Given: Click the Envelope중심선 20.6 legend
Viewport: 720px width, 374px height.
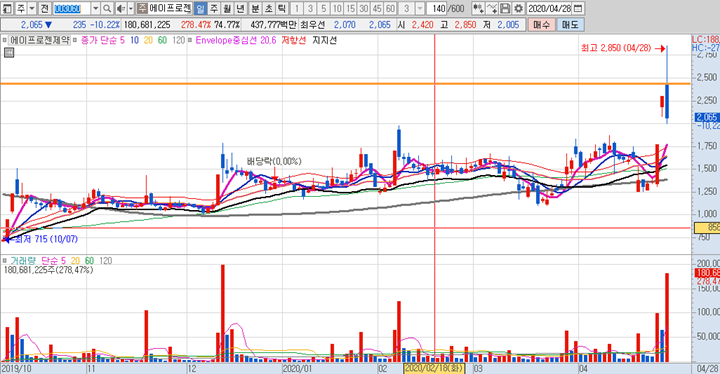Looking at the screenshot, I should pos(236,40).
